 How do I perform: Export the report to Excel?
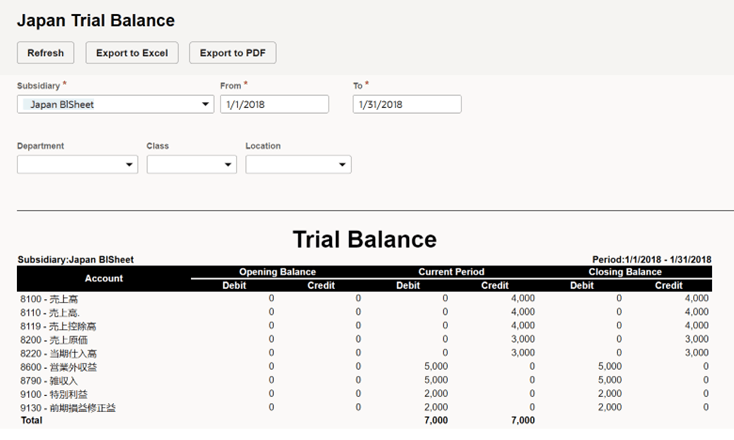[x=132, y=53]
